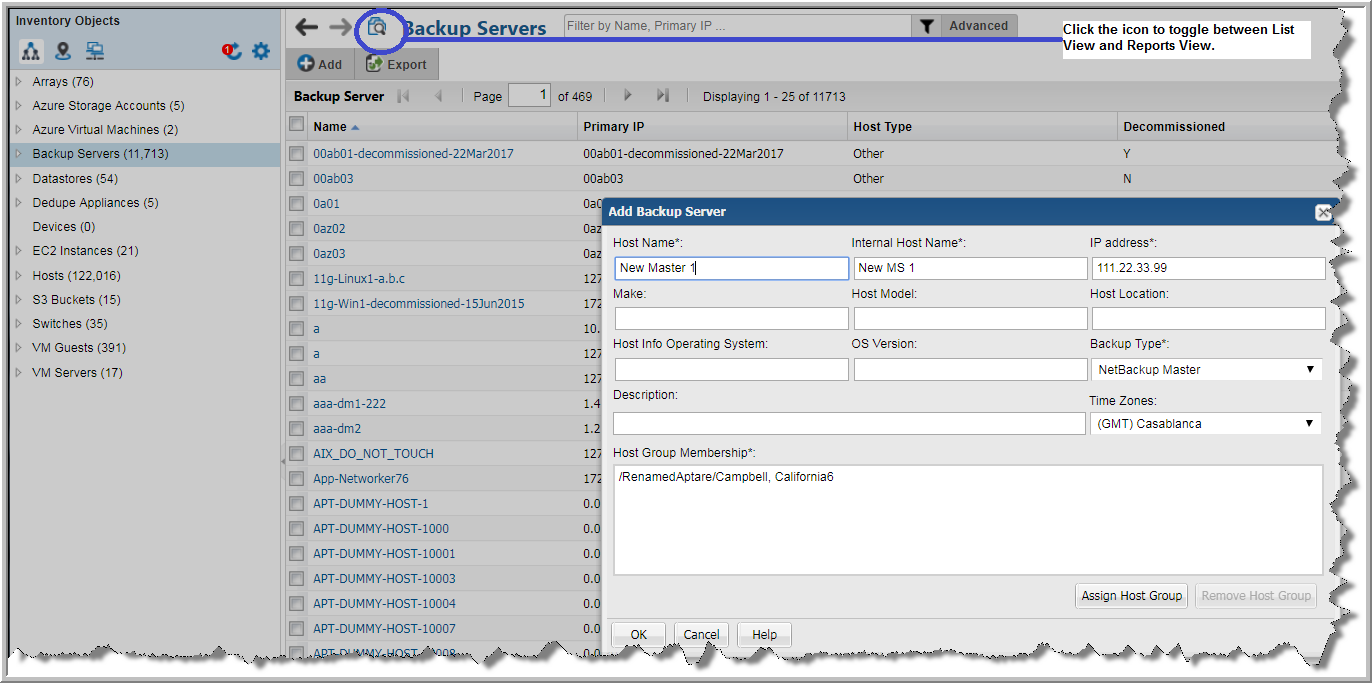Check the AIX_DO_NOT_TOUCH row checkbox
The height and width of the screenshot is (683, 1372).
click(297, 453)
